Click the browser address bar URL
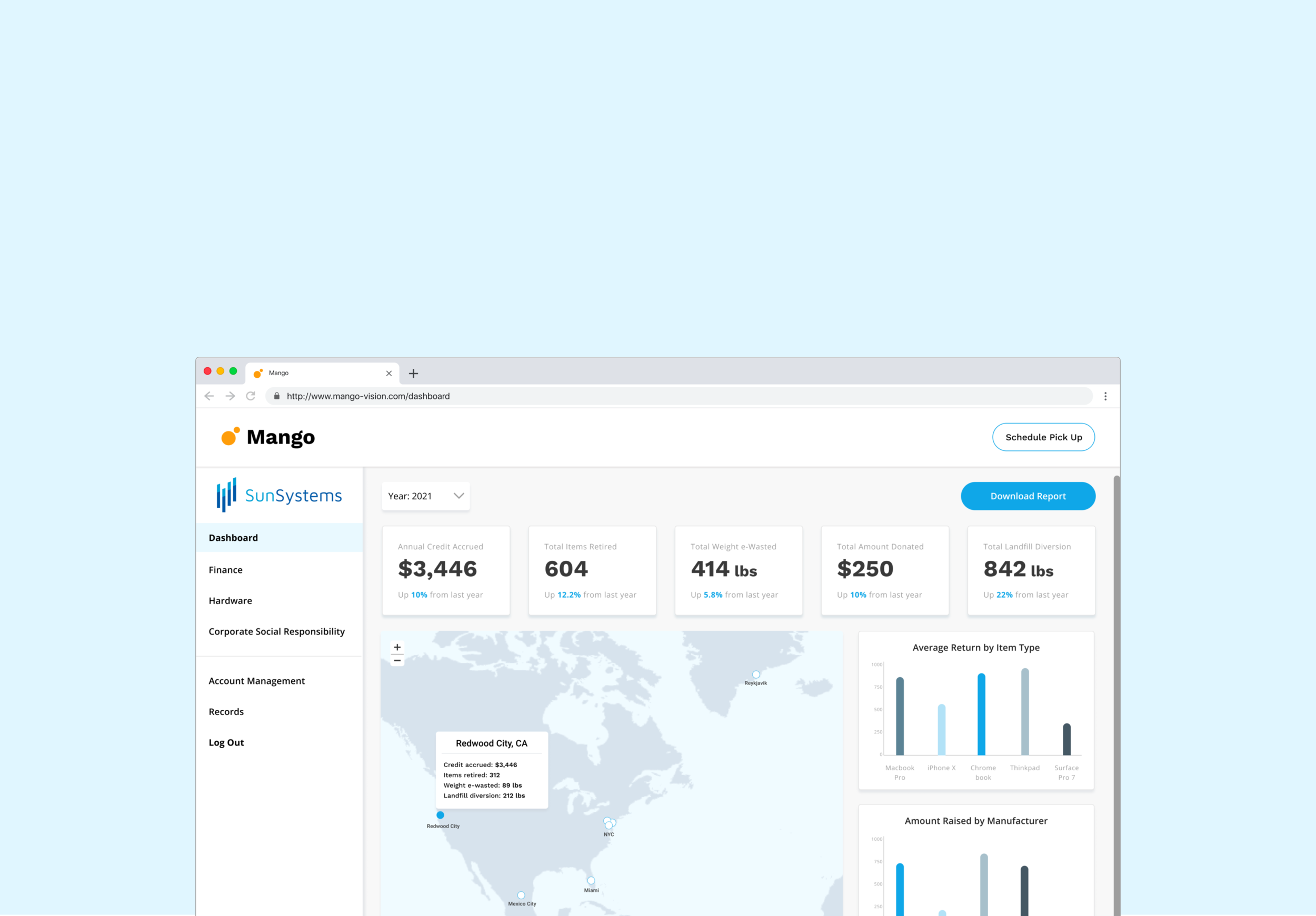The image size is (1316, 916). click(368, 396)
